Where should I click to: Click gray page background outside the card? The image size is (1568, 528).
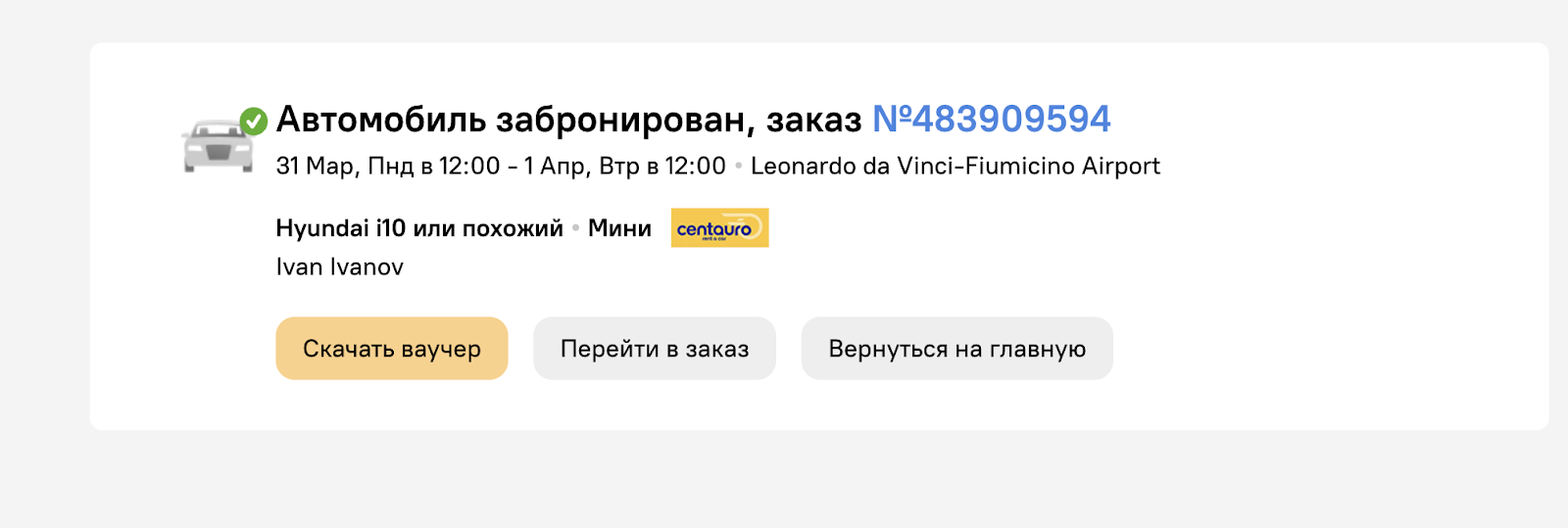(784, 480)
